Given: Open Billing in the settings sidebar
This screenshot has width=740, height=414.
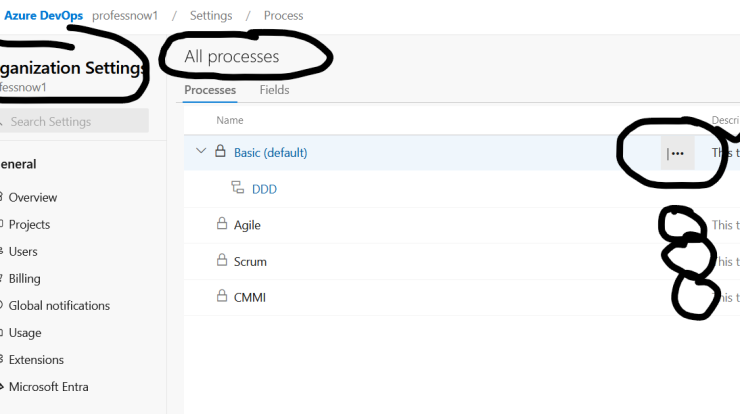Looking at the screenshot, I should pos(24,279).
